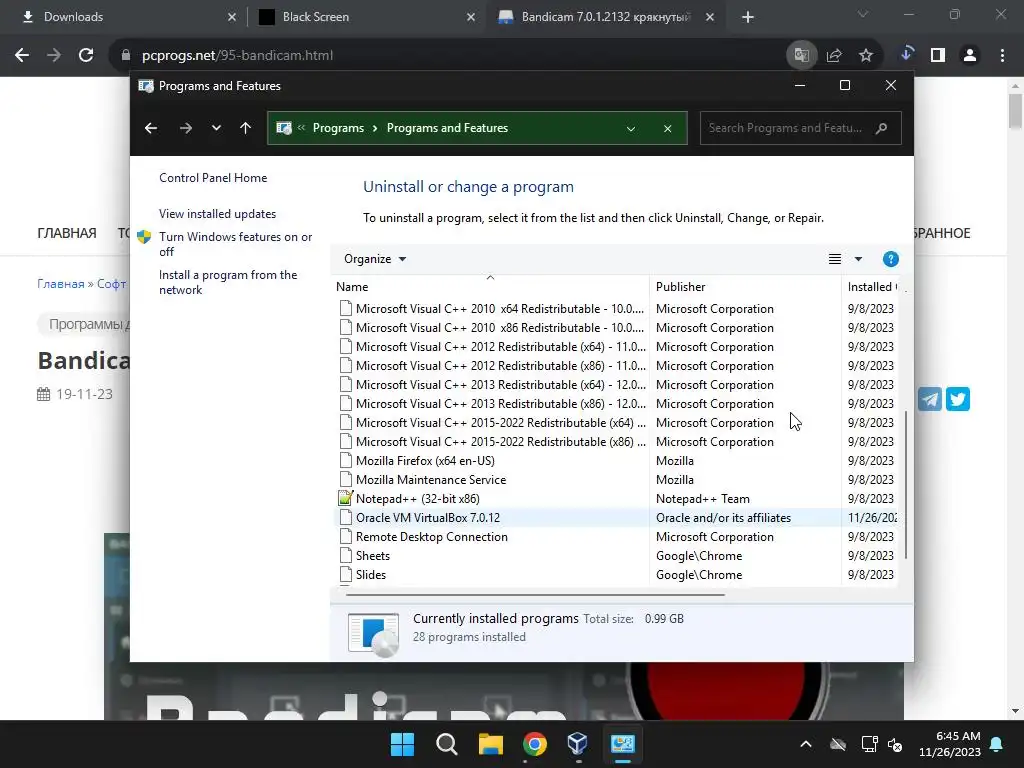Clear address bar X button
The width and height of the screenshot is (1024, 768).
(x=667, y=129)
